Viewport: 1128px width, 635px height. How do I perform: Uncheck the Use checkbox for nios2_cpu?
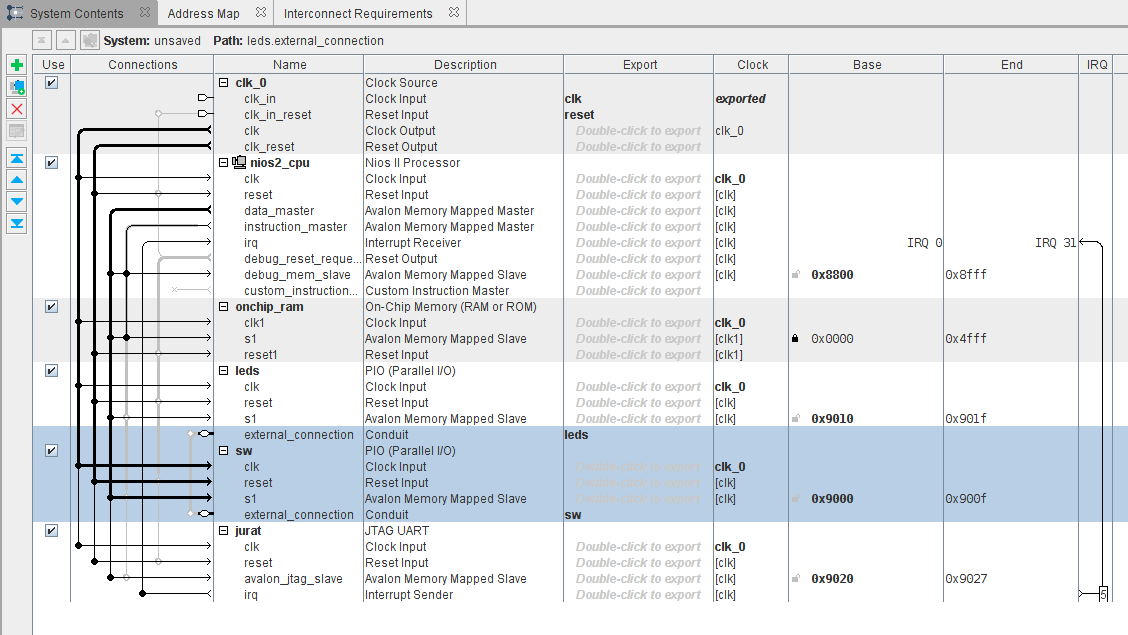[52, 163]
